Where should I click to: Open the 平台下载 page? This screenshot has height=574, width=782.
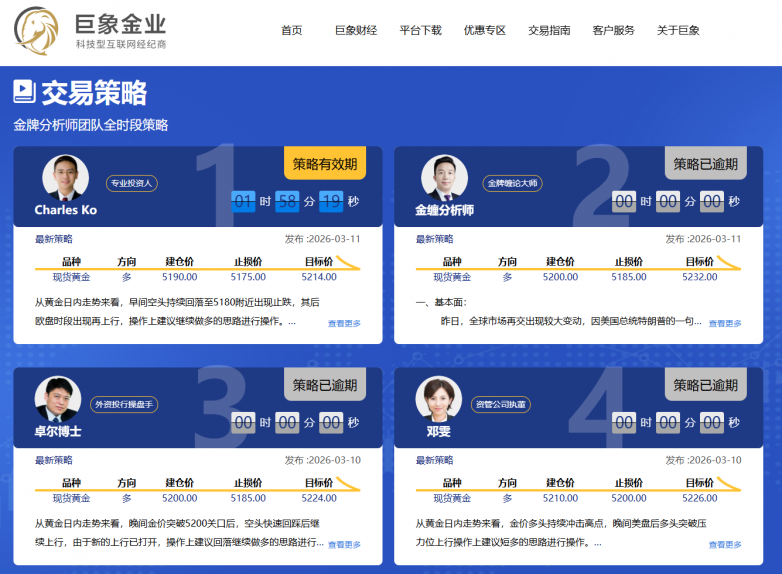pyautogui.click(x=420, y=30)
